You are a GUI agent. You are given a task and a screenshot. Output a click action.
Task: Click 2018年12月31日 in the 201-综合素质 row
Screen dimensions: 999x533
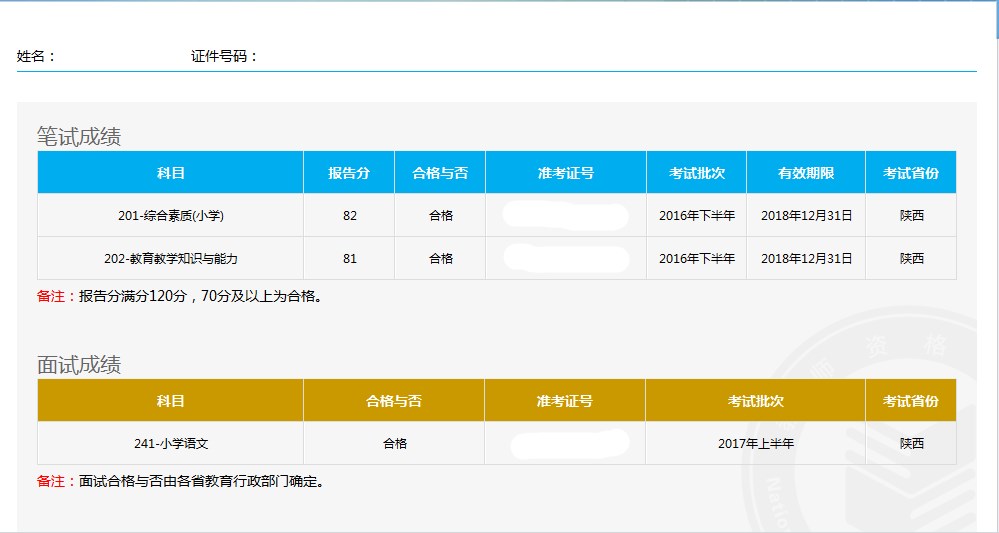806,216
